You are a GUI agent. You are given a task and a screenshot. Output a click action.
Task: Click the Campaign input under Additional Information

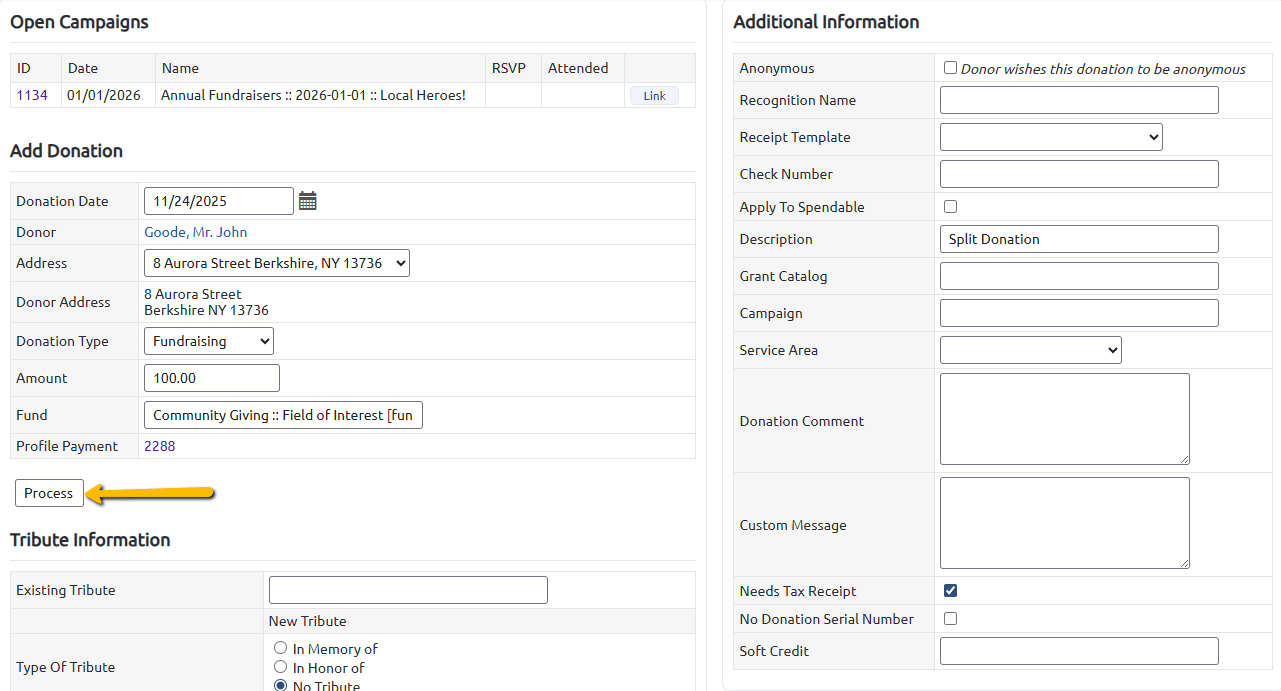1079,313
